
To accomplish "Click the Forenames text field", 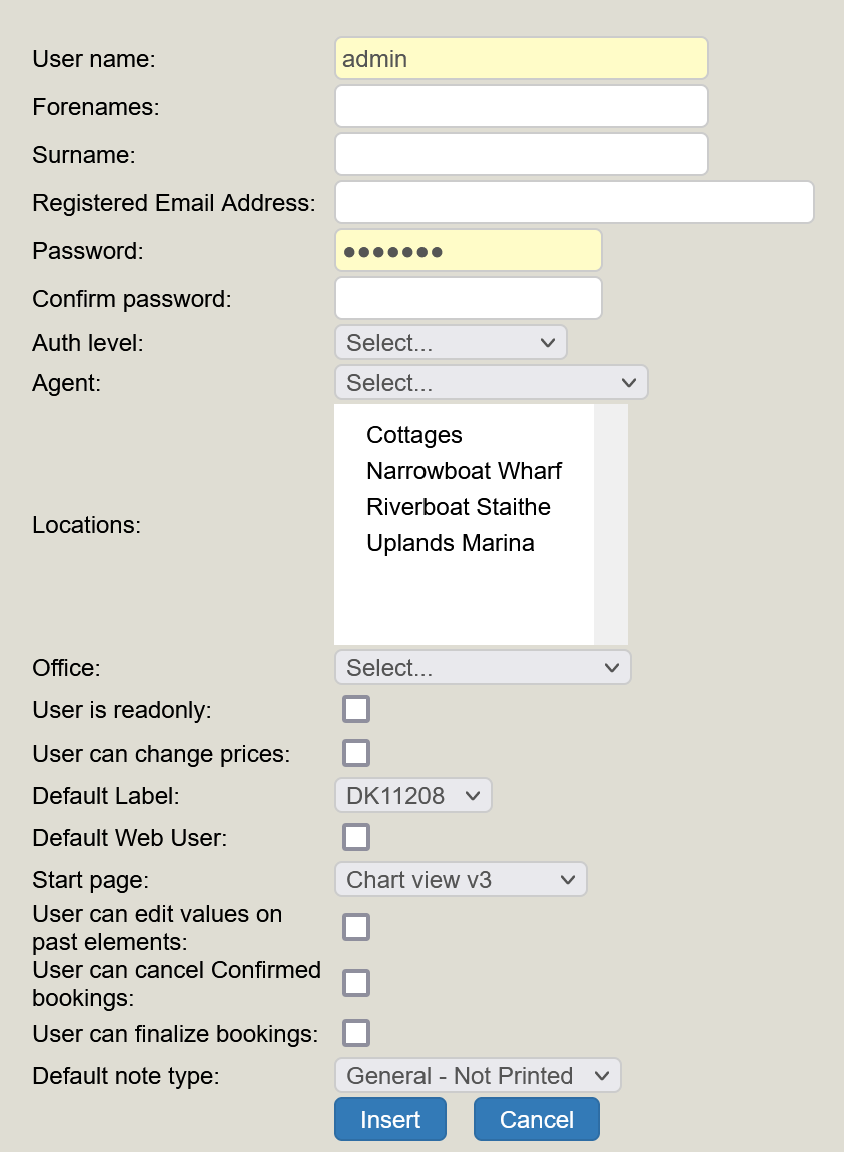I will pos(521,106).
